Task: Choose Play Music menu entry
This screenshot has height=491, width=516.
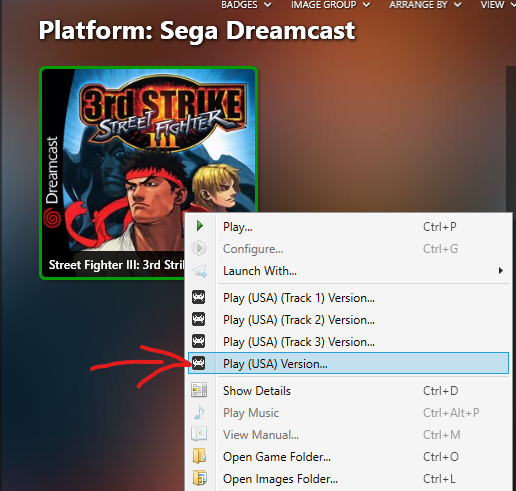Action: 348,413
